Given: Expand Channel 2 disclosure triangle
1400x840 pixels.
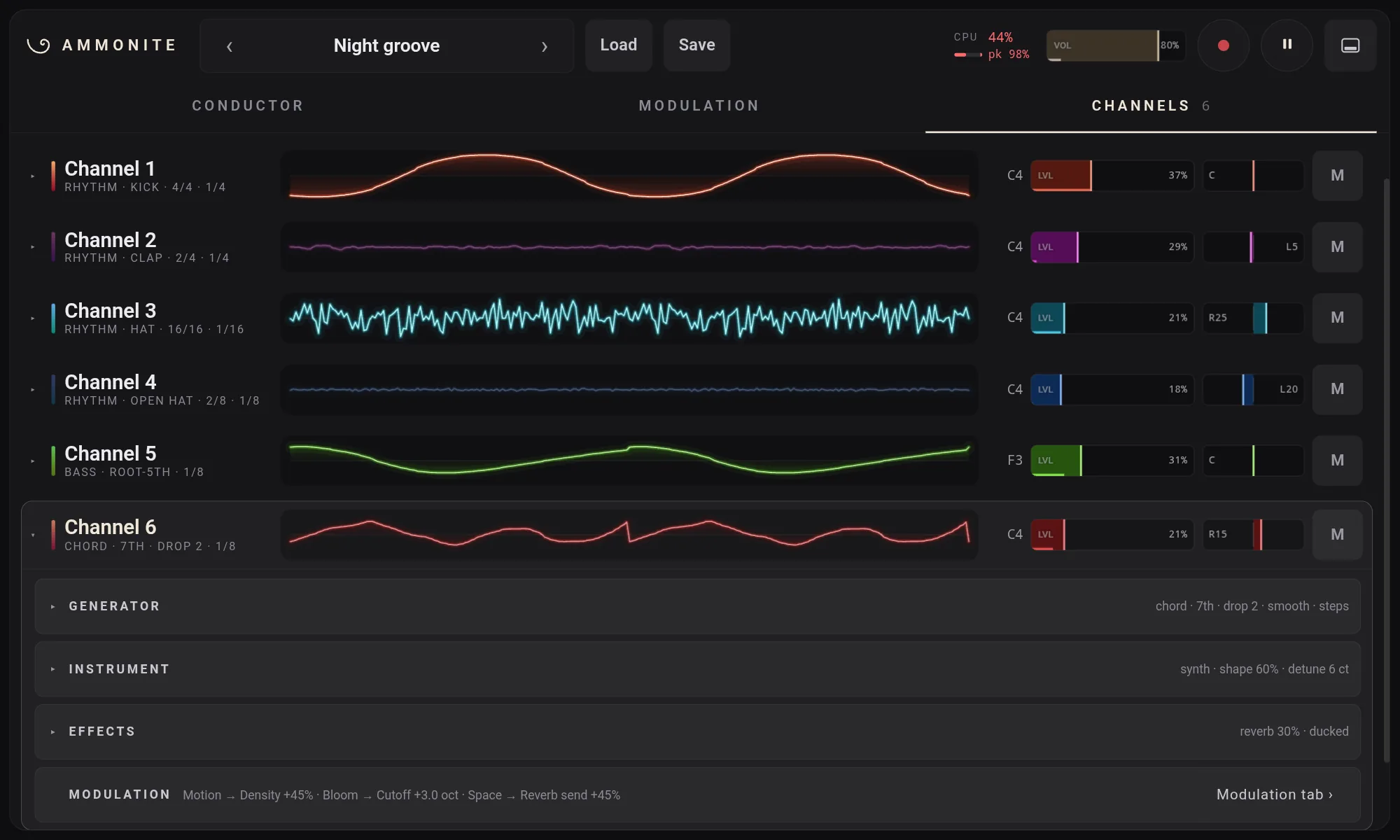Looking at the screenshot, I should (x=33, y=247).
